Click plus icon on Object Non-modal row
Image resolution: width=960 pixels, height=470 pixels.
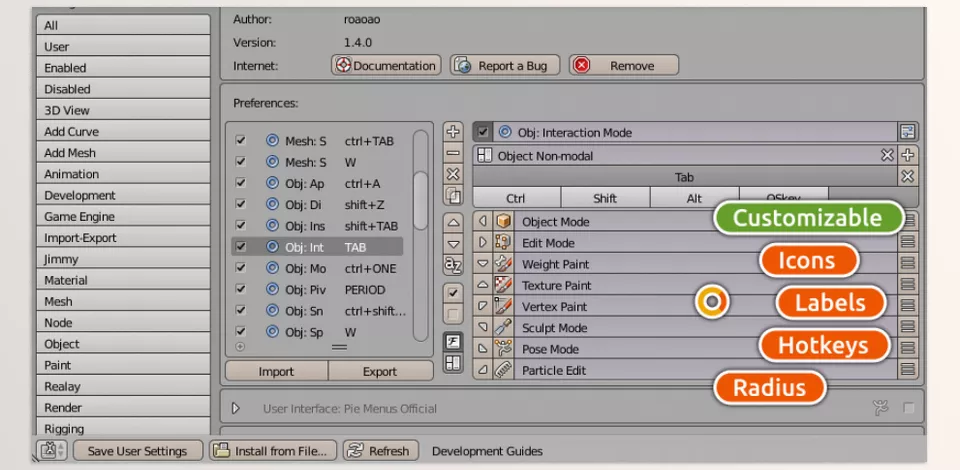[907, 155]
